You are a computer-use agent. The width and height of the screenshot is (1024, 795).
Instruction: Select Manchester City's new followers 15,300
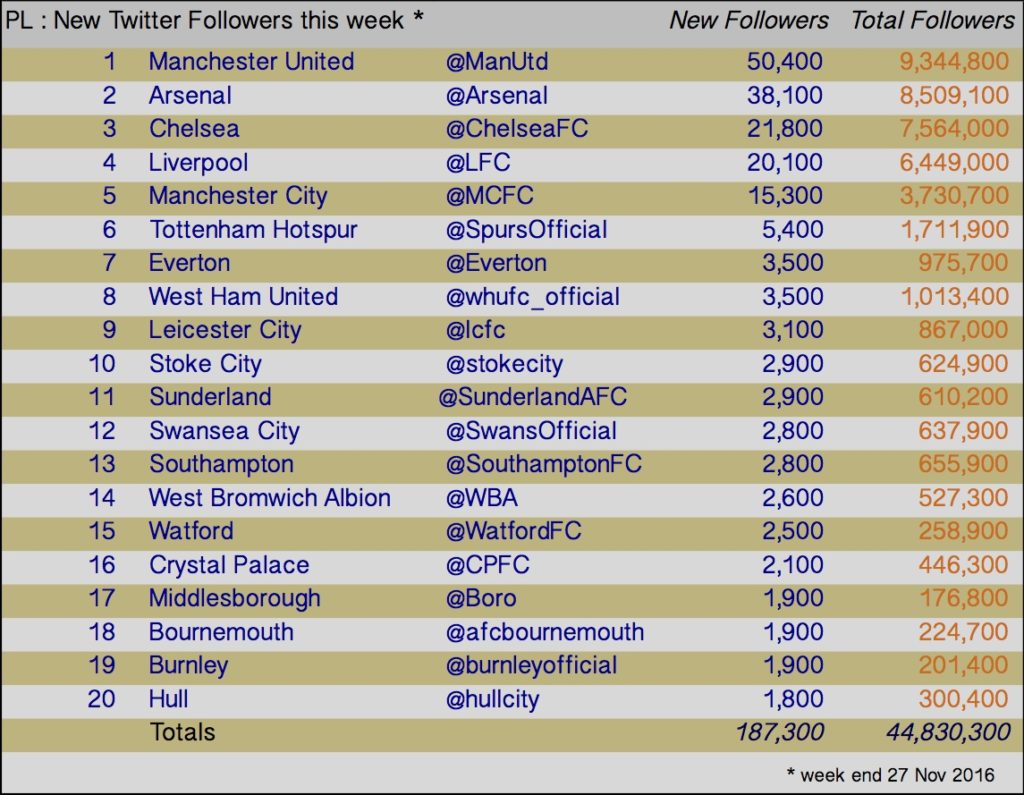point(785,195)
